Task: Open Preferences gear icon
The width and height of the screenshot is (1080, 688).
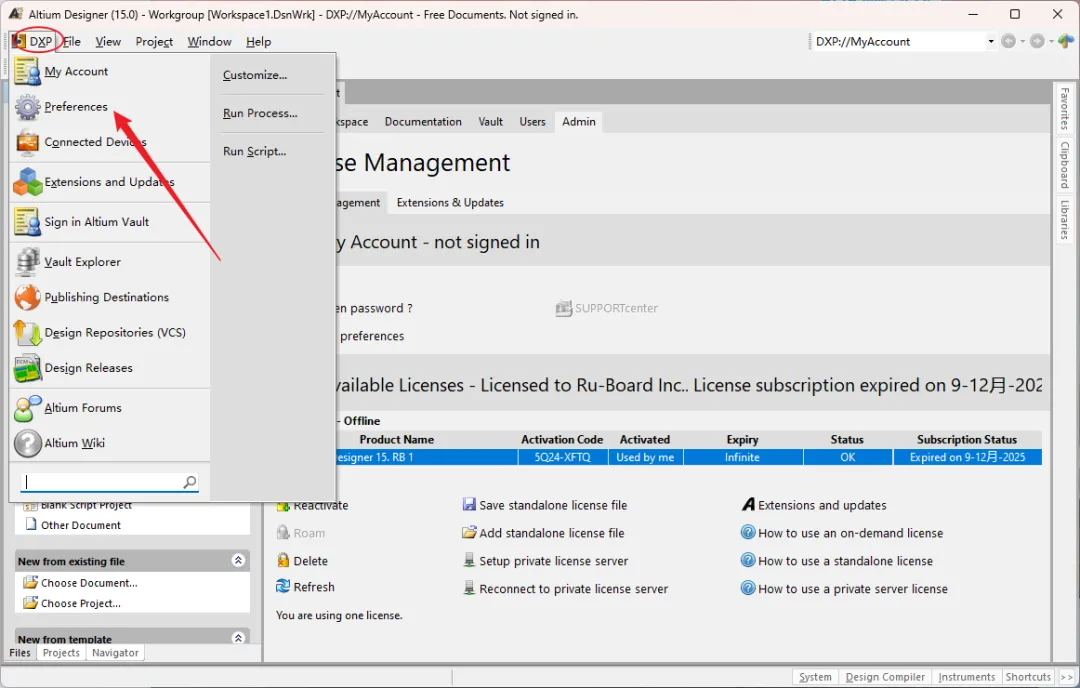Action: point(28,107)
